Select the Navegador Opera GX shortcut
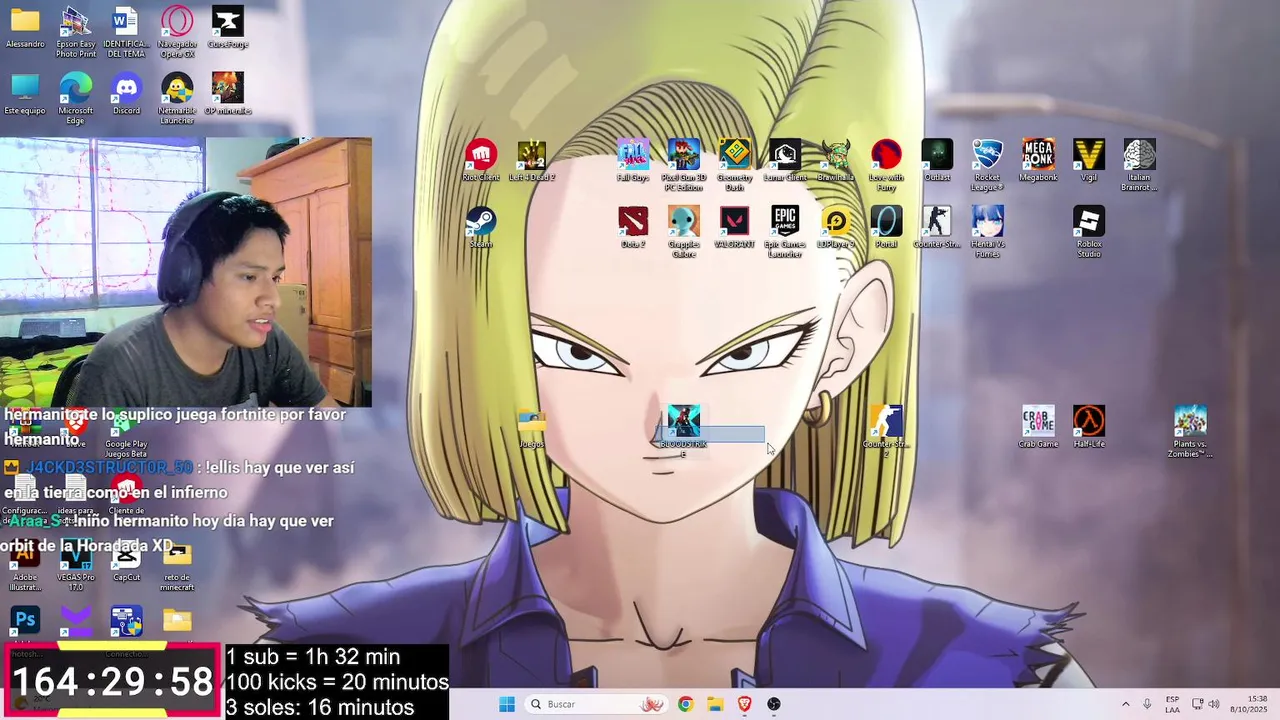Image resolution: width=1280 pixels, height=720 pixels. pyautogui.click(x=177, y=32)
